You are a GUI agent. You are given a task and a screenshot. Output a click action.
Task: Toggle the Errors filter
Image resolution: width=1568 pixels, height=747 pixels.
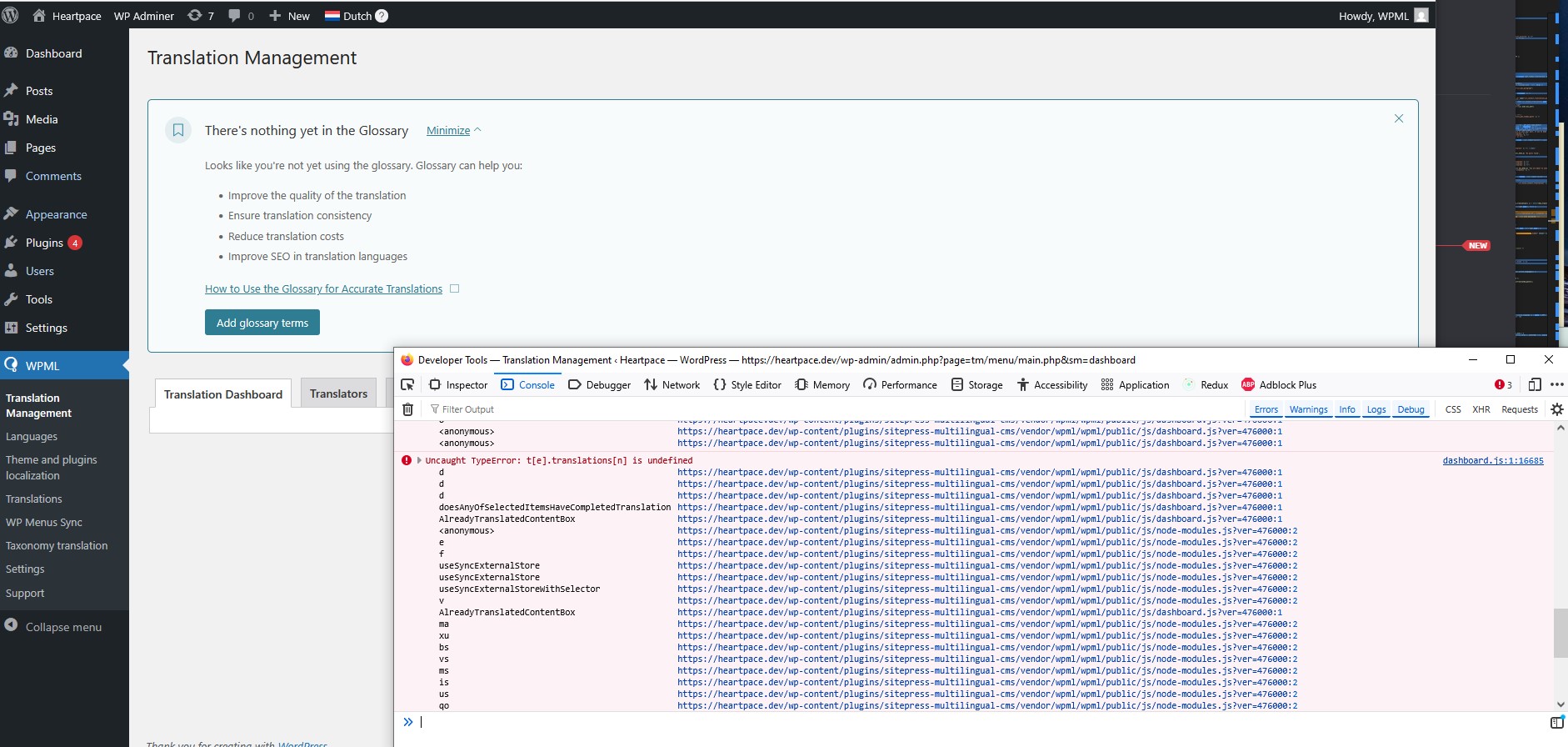coord(1266,409)
